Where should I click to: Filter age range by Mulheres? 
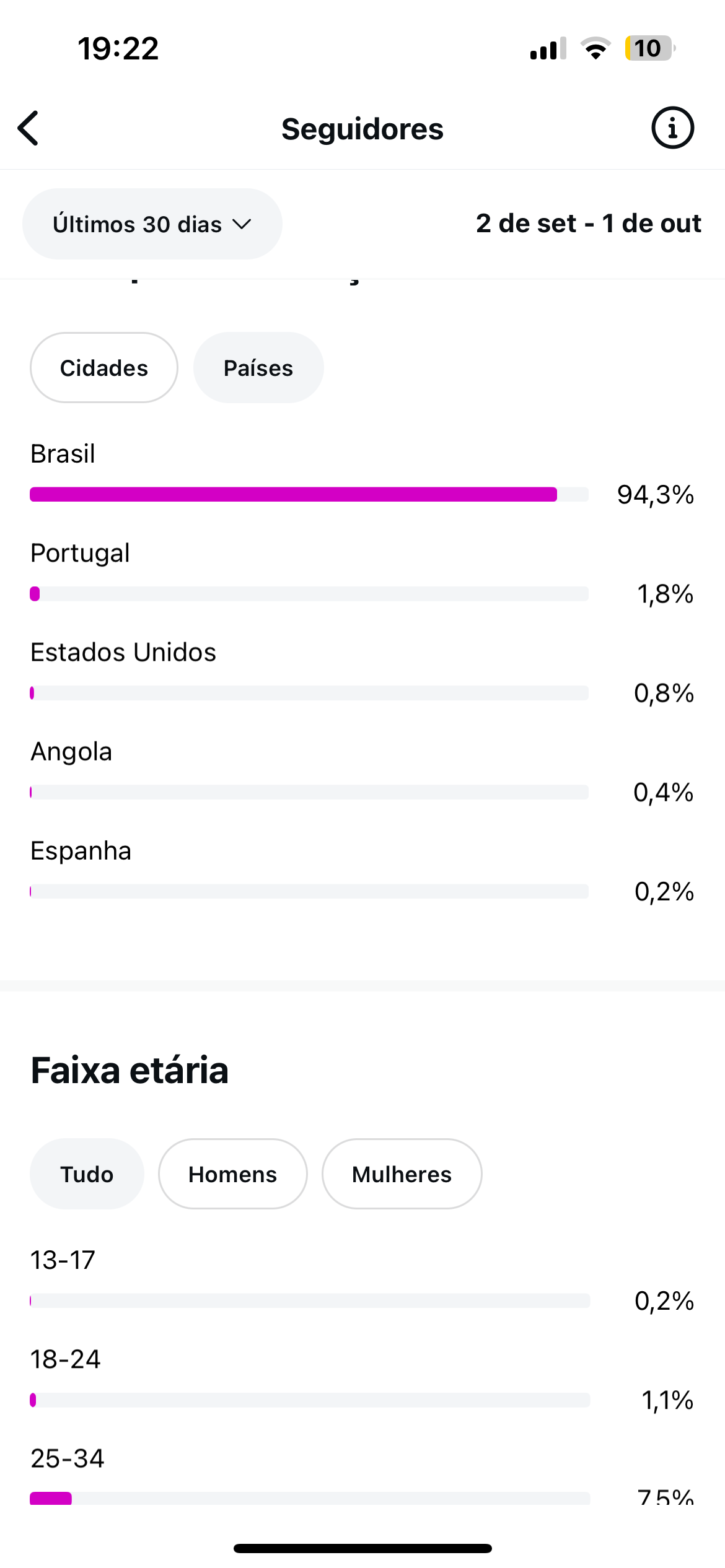[x=402, y=1174]
